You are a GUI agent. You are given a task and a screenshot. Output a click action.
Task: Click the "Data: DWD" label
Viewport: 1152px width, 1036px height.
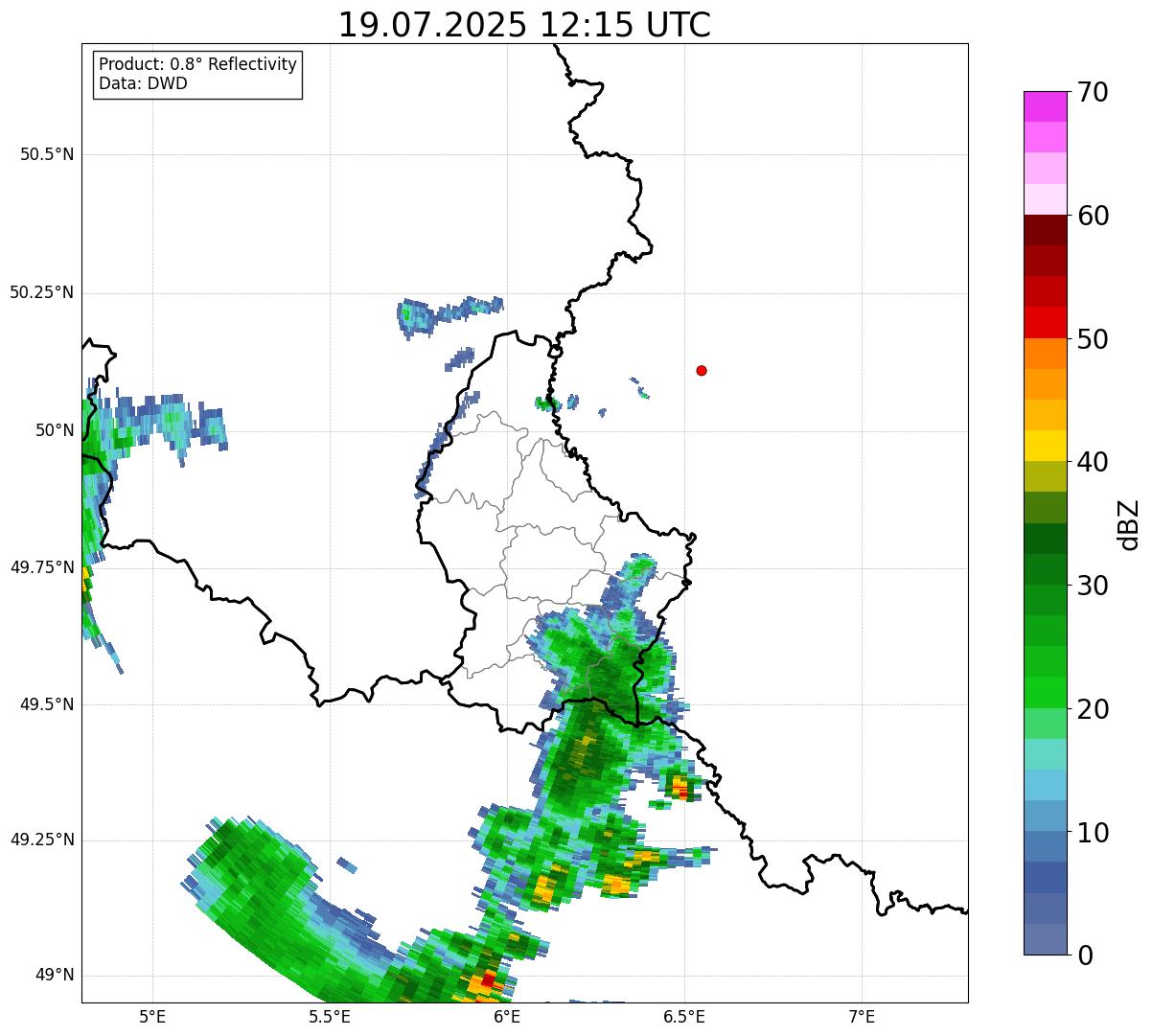[x=143, y=83]
